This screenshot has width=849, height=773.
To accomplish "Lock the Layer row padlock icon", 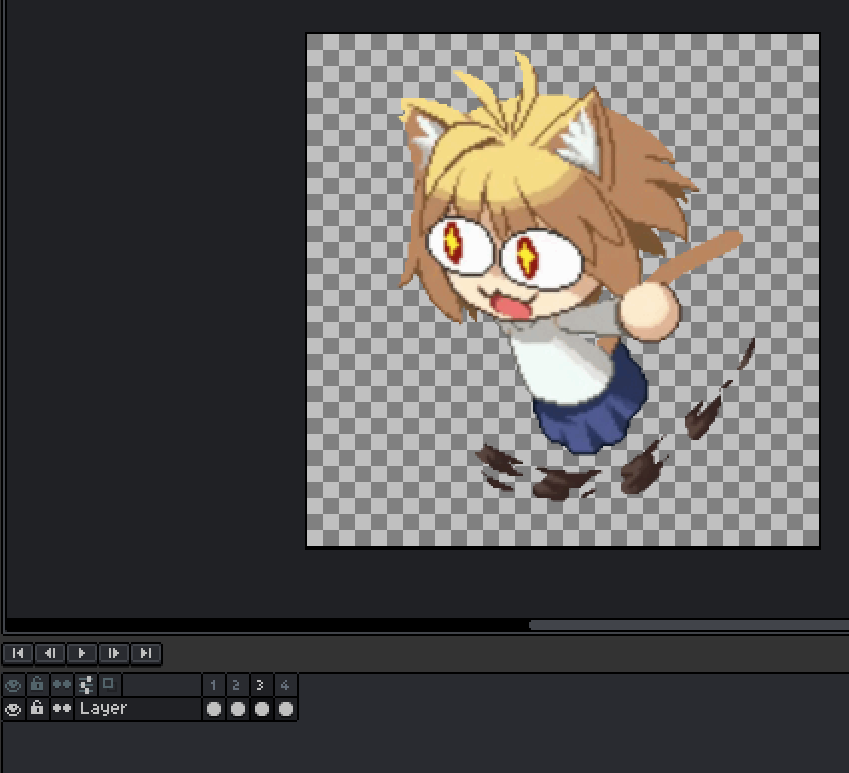I will (37, 709).
